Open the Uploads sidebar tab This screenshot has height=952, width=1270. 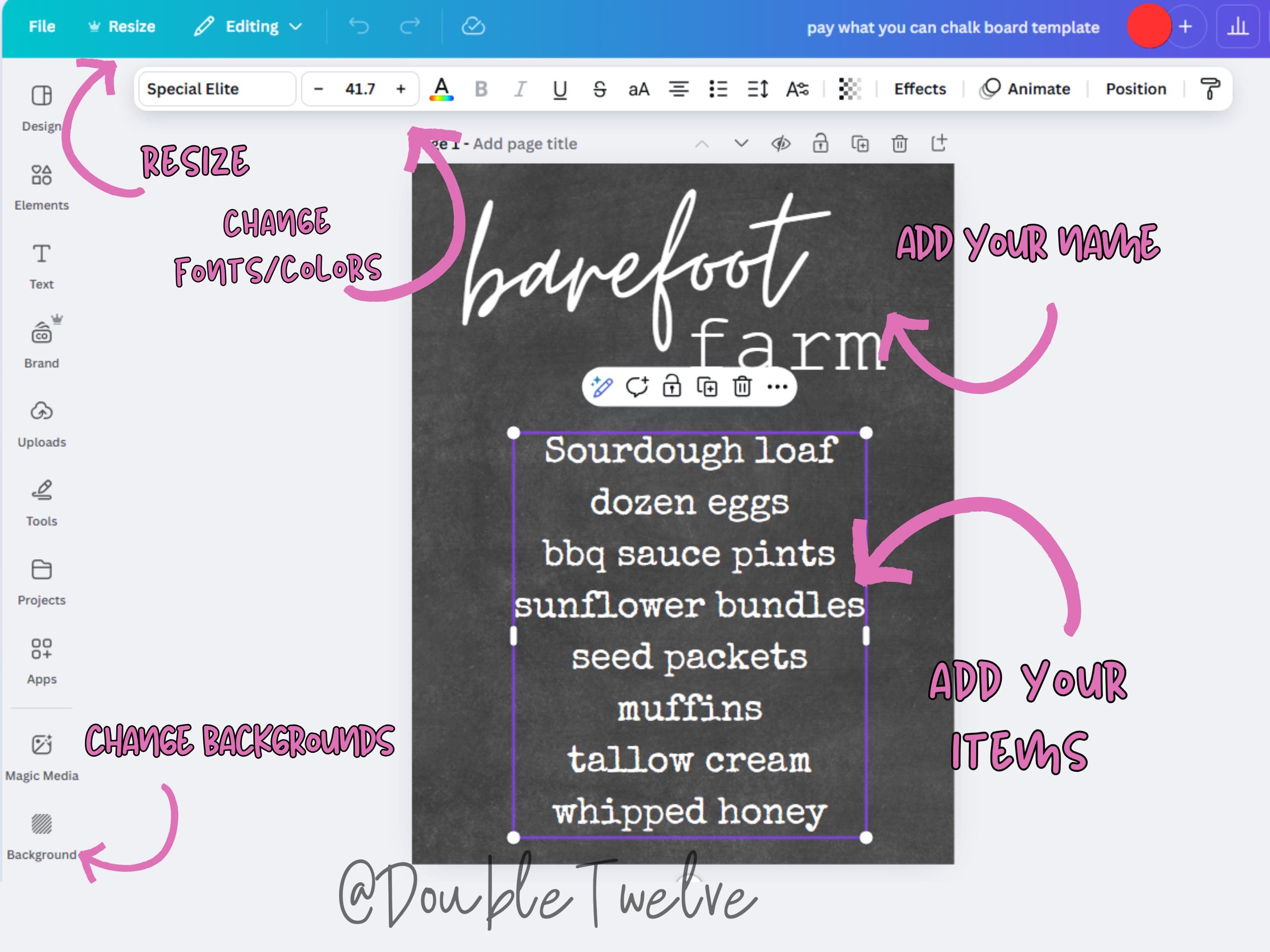pyautogui.click(x=41, y=425)
